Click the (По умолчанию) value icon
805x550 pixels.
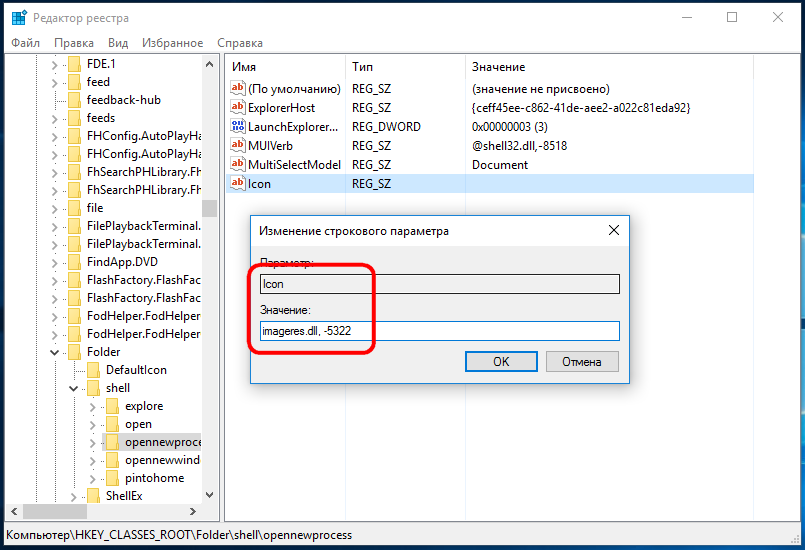click(x=238, y=88)
